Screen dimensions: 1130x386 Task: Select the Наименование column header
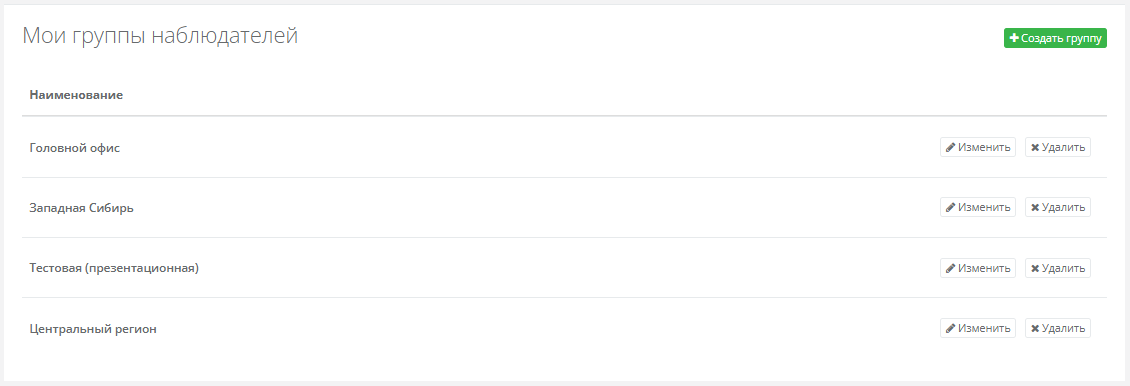point(76,95)
